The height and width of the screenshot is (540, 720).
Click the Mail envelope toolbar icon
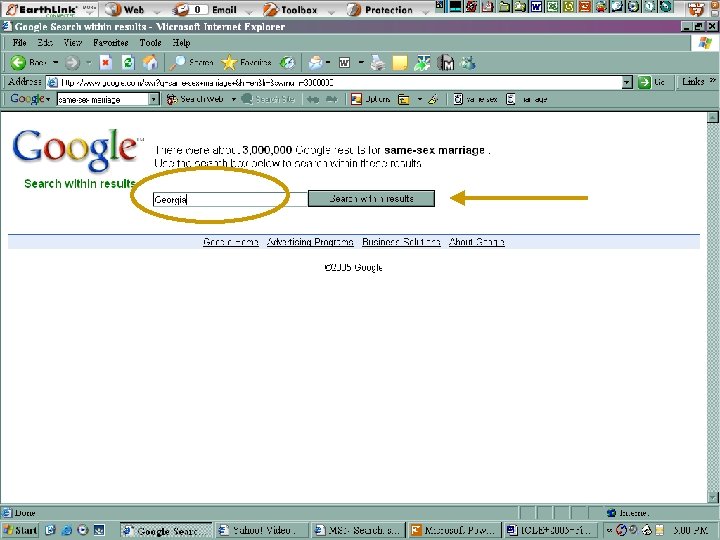click(x=315, y=62)
